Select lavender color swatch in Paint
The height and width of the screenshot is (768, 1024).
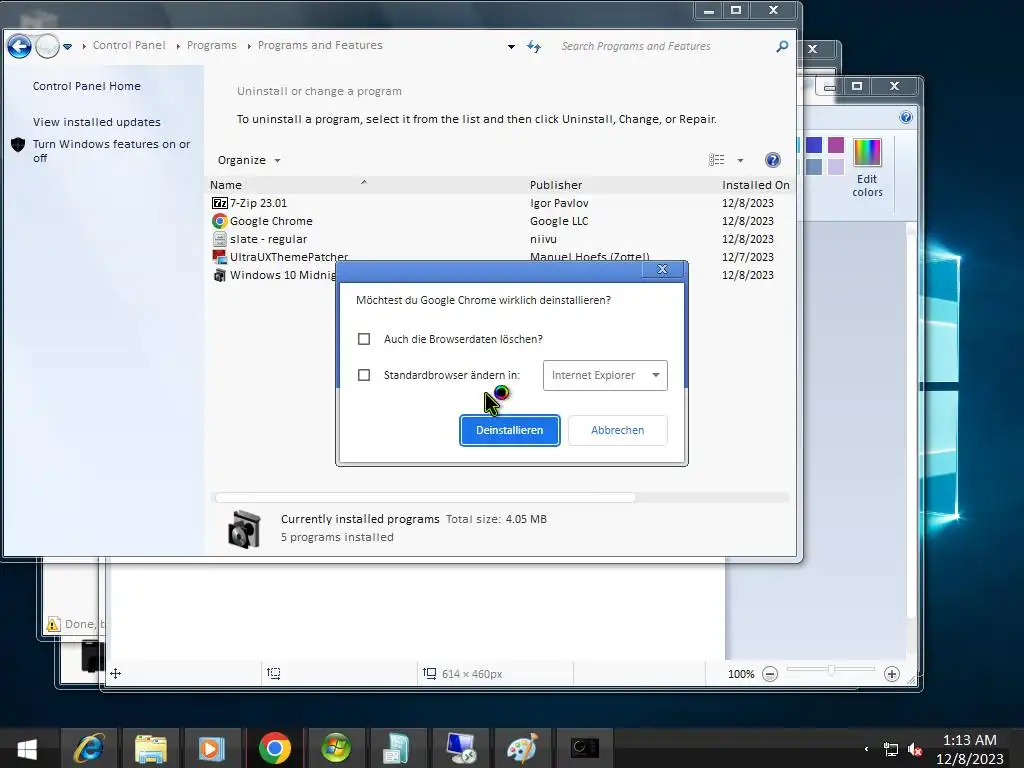point(836,167)
